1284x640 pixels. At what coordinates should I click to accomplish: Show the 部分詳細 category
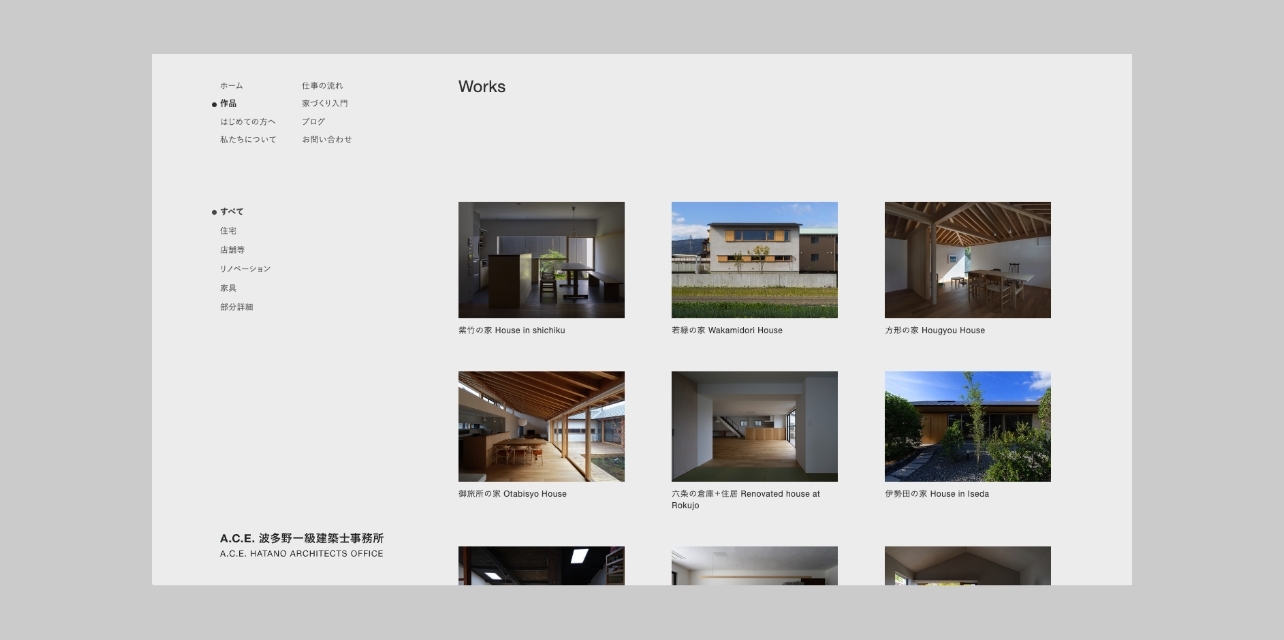click(237, 307)
